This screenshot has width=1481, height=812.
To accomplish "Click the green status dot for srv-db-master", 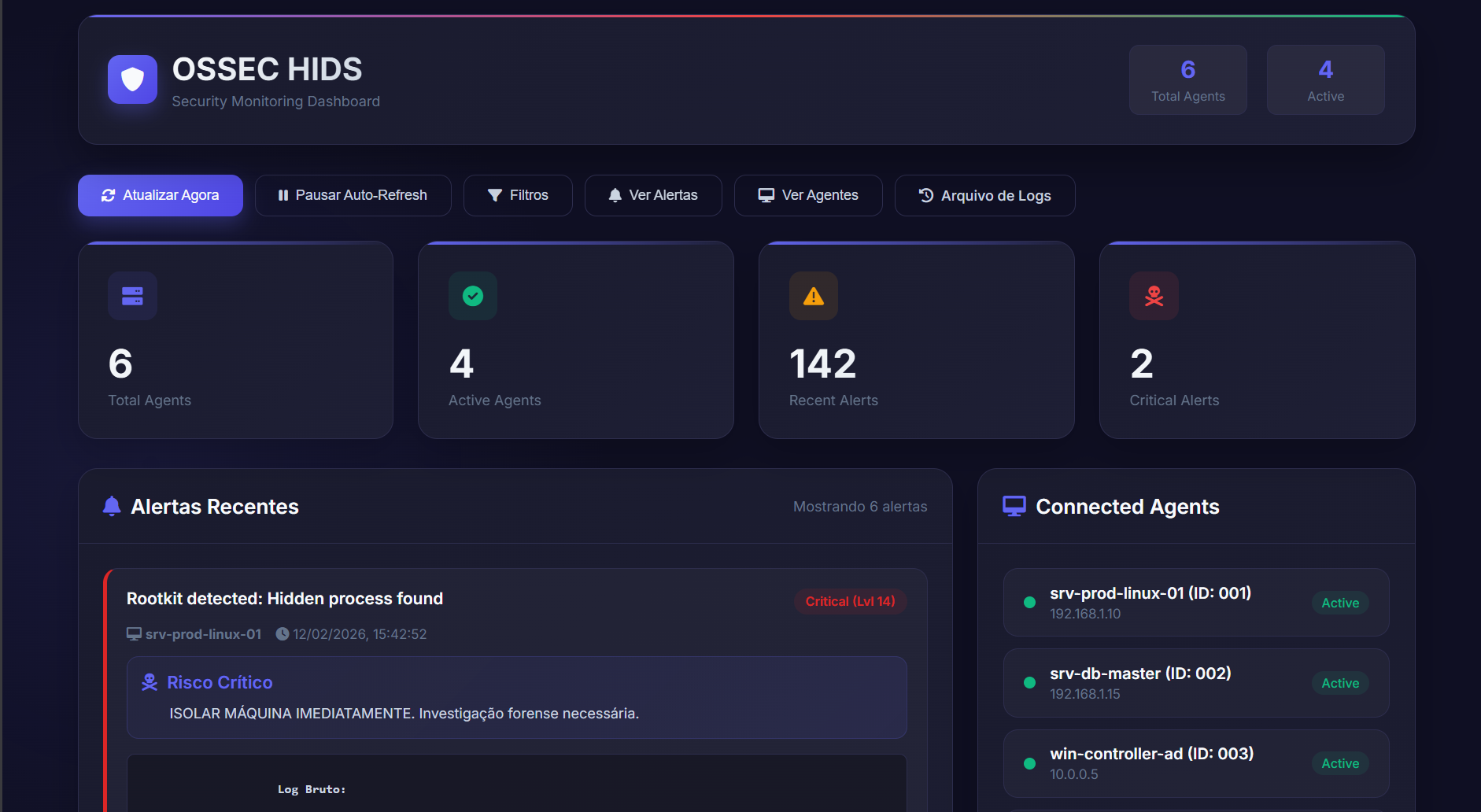I will [x=1029, y=683].
